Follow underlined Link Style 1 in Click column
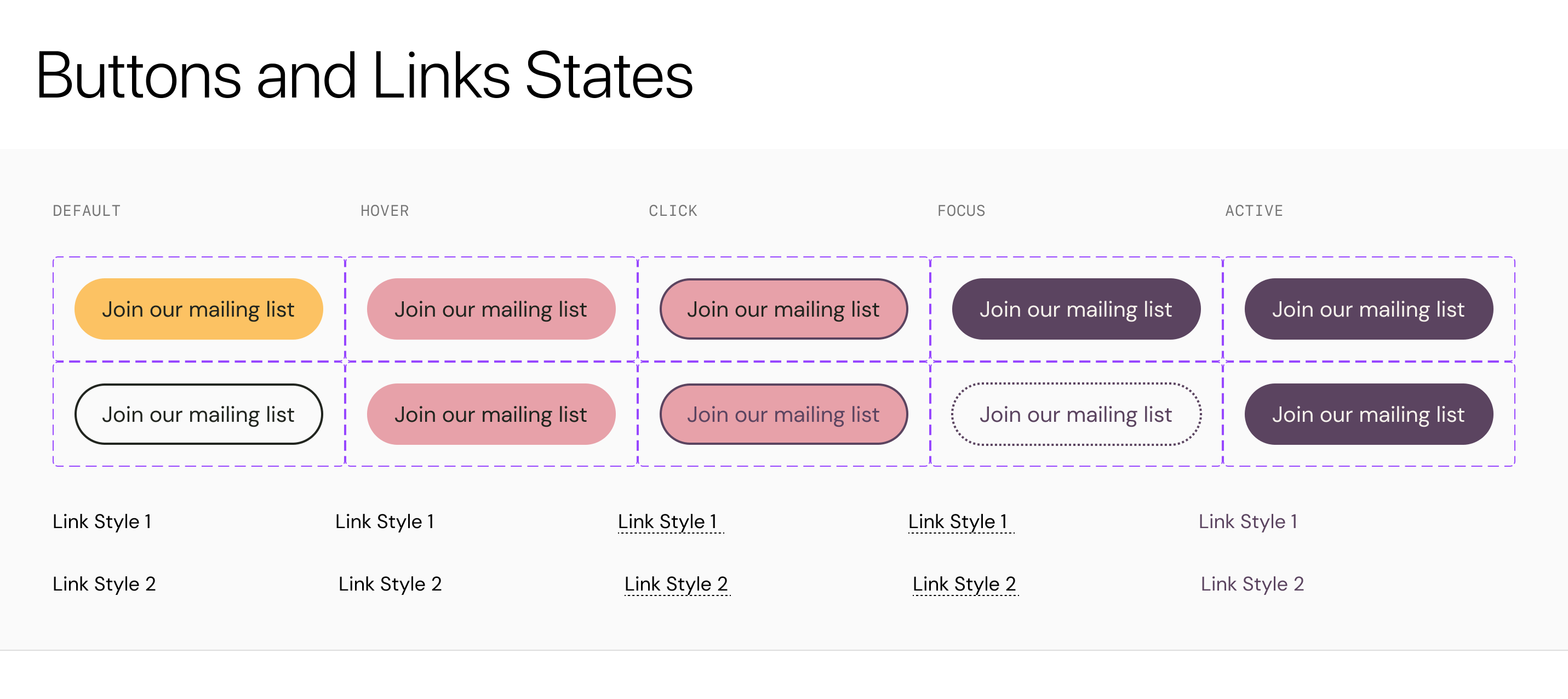Image resolution: width=1568 pixels, height=699 pixels. [x=669, y=521]
